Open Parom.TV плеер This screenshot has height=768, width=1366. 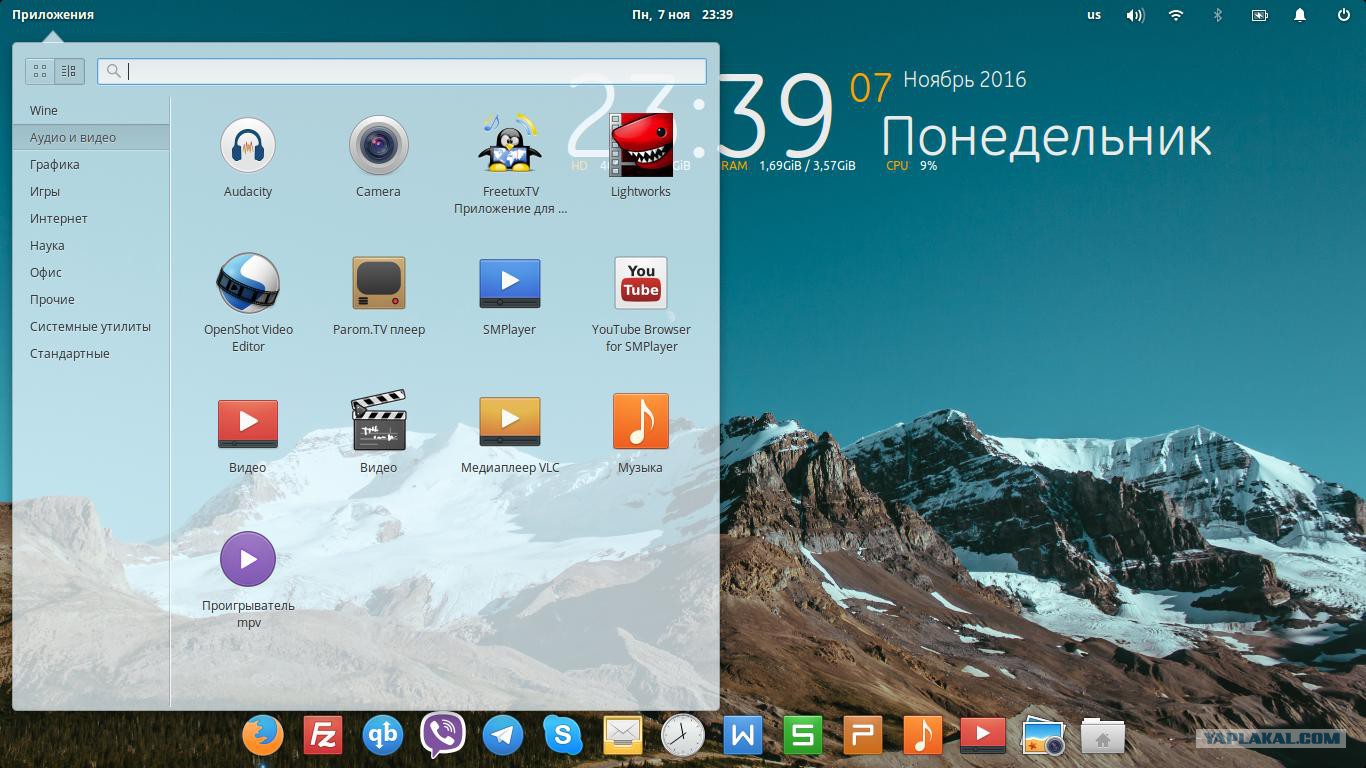(x=378, y=284)
